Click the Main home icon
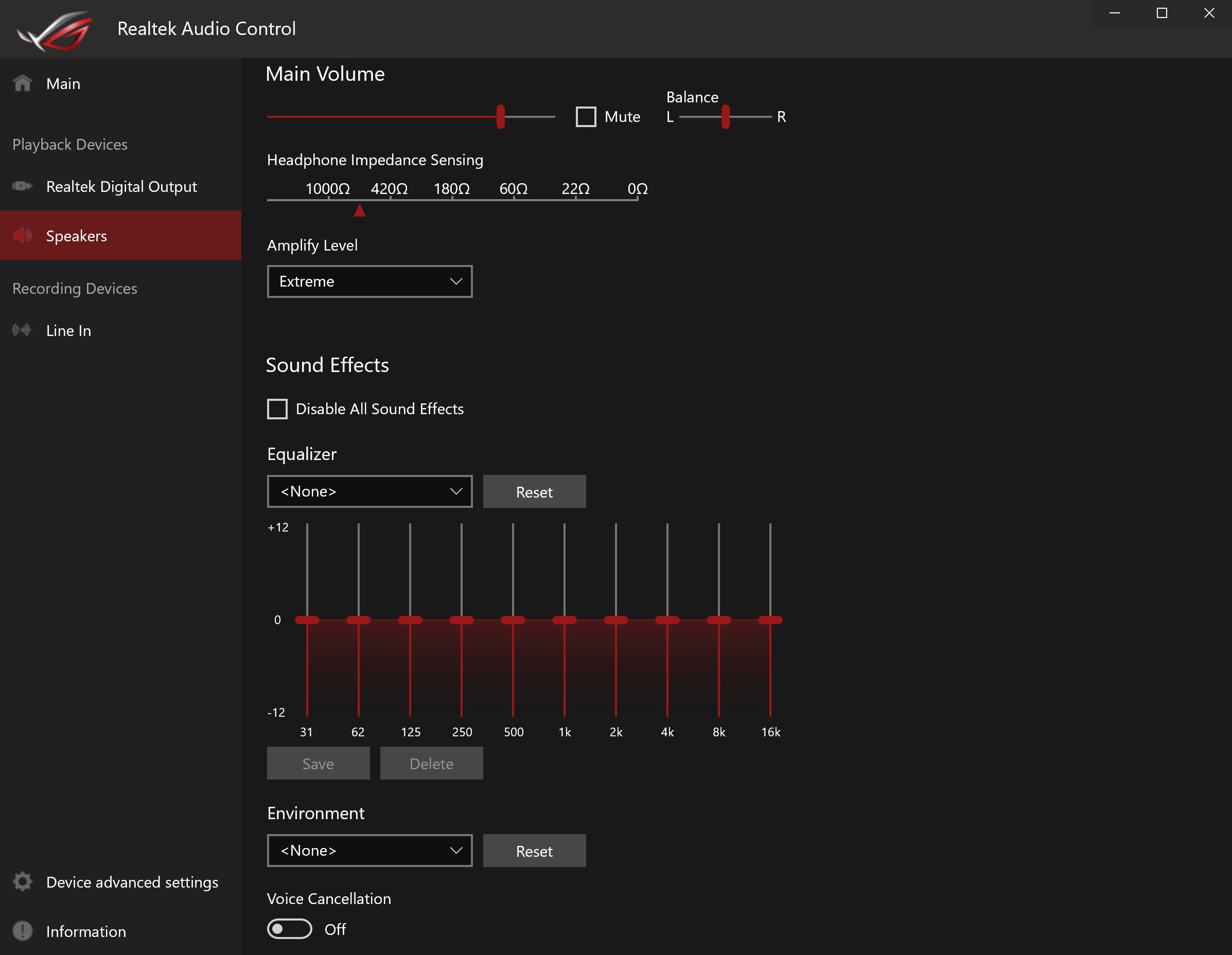The image size is (1232, 955). click(23, 83)
